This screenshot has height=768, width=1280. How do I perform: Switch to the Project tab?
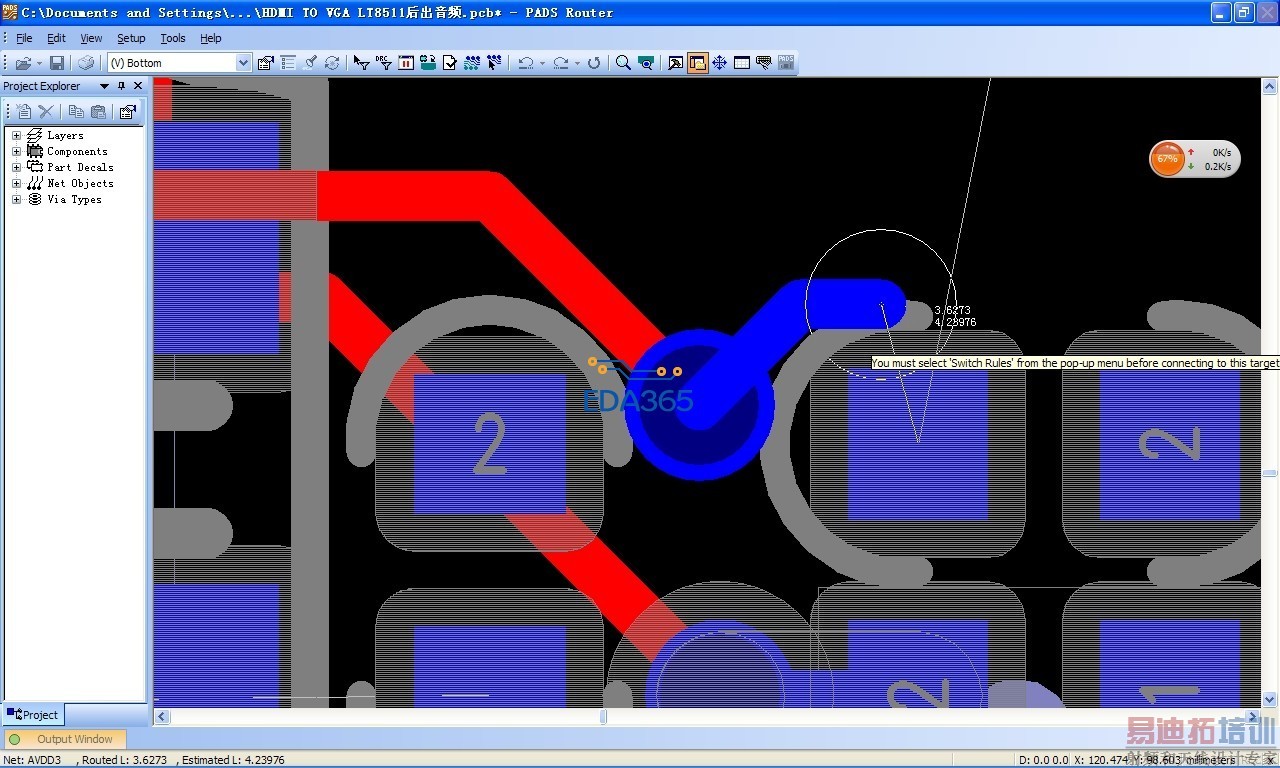point(33,715)
